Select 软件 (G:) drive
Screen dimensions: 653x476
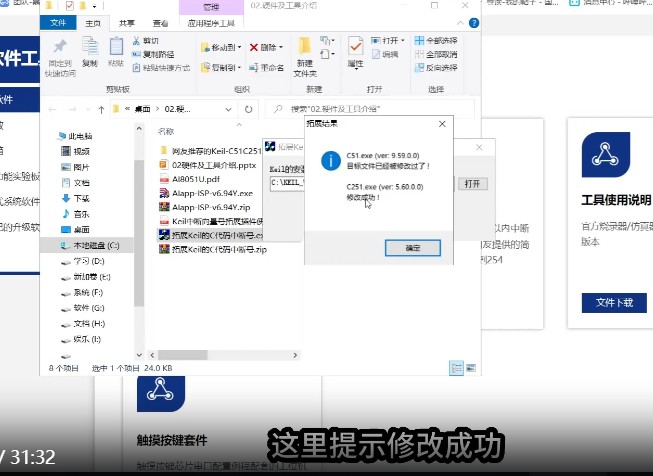pos(82,308)
